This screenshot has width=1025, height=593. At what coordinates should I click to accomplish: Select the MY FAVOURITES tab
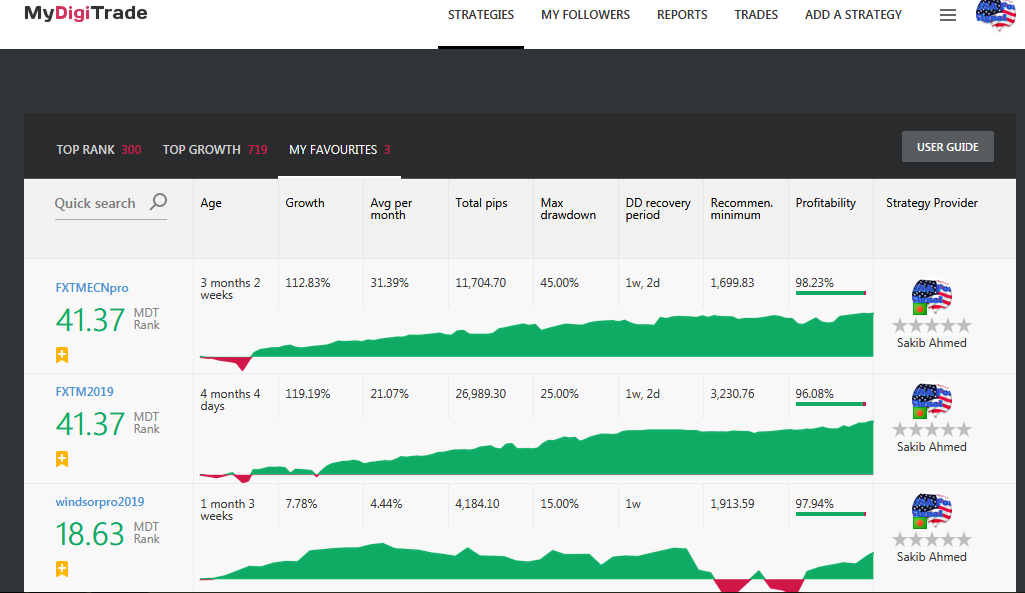[x=340, y=150]
